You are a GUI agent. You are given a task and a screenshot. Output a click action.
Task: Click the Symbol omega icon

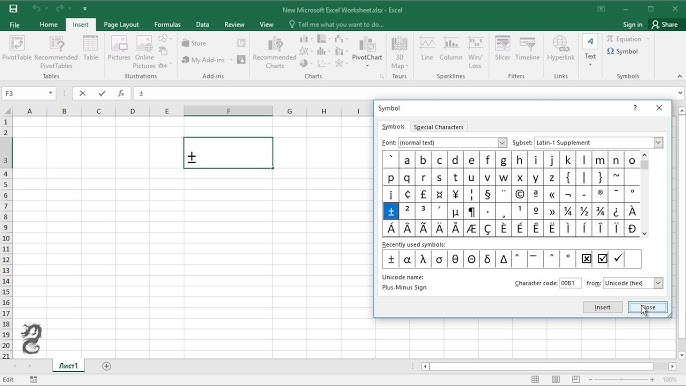[611, 51]
